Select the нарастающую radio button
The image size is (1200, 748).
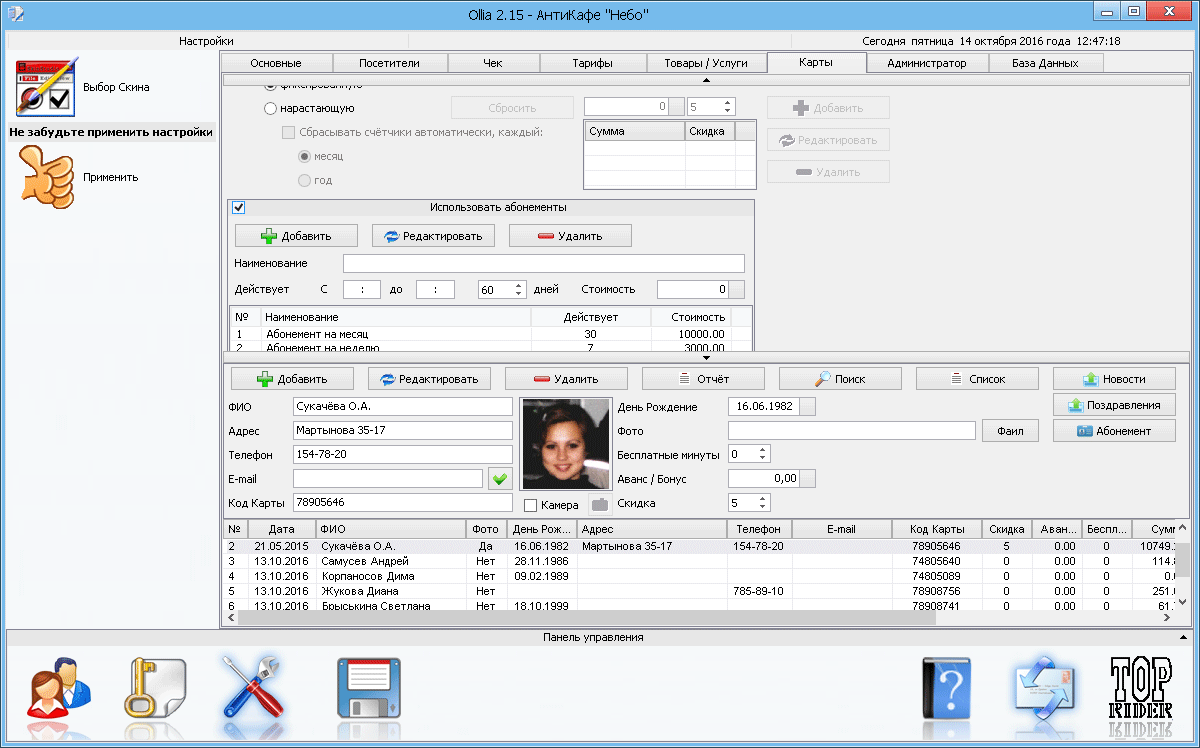271,108
